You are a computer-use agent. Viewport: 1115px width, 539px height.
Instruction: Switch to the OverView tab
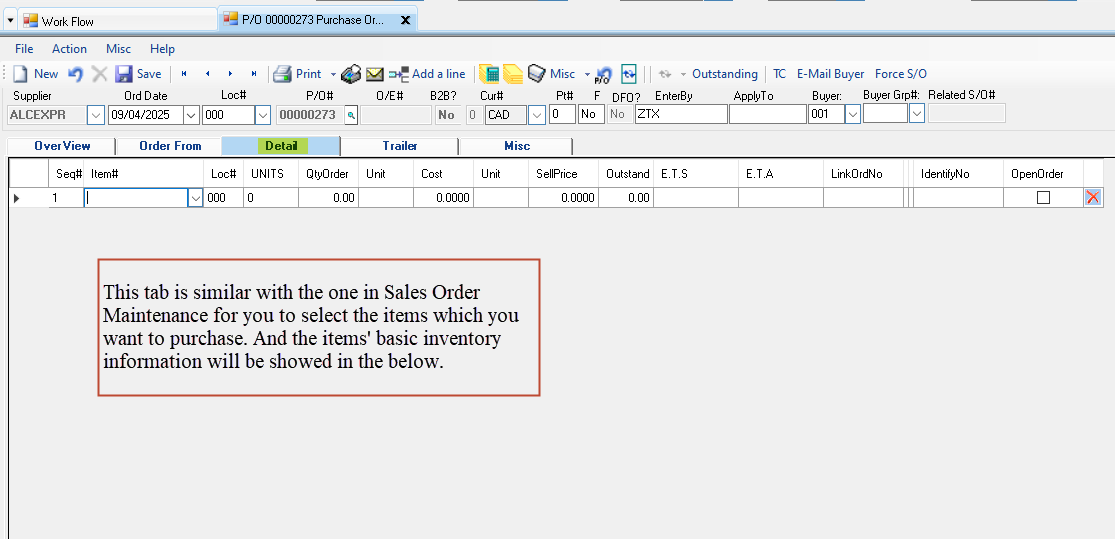click(x=63, y=146)
